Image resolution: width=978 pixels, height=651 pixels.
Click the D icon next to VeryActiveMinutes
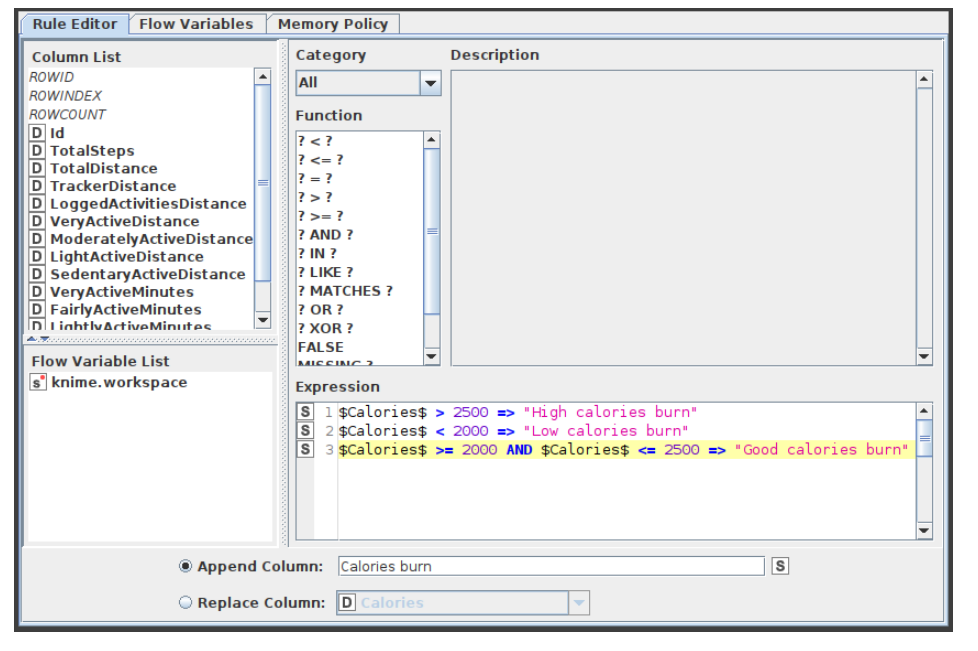click(37, 292)
